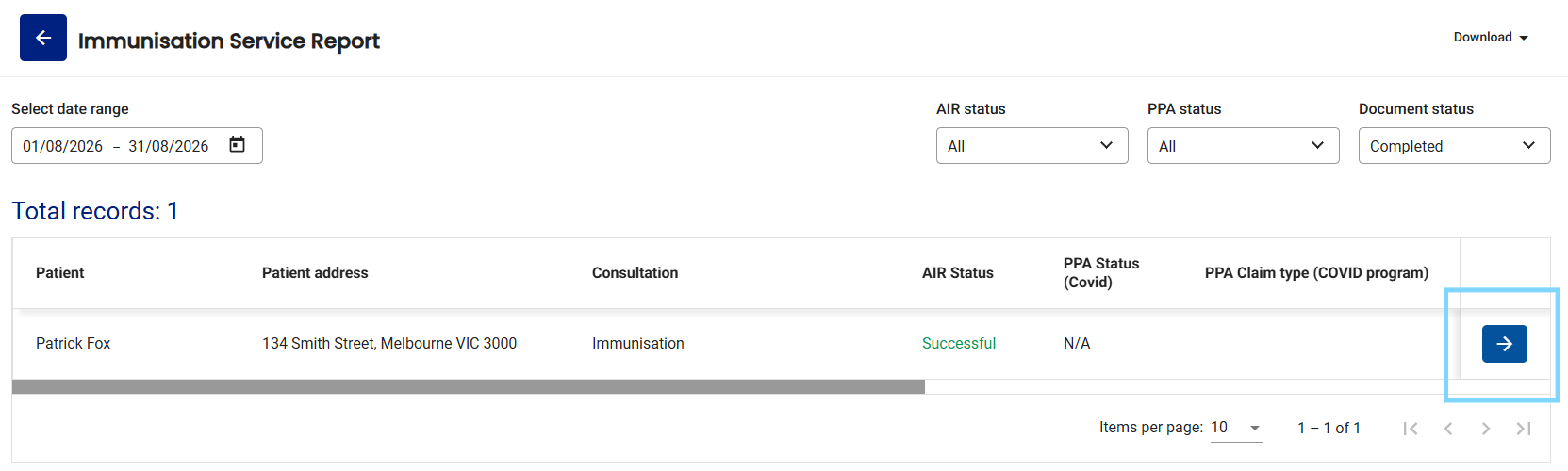Change Items per page selector
This screenshot has height=471, width=1568.
tap(1236, 428)
